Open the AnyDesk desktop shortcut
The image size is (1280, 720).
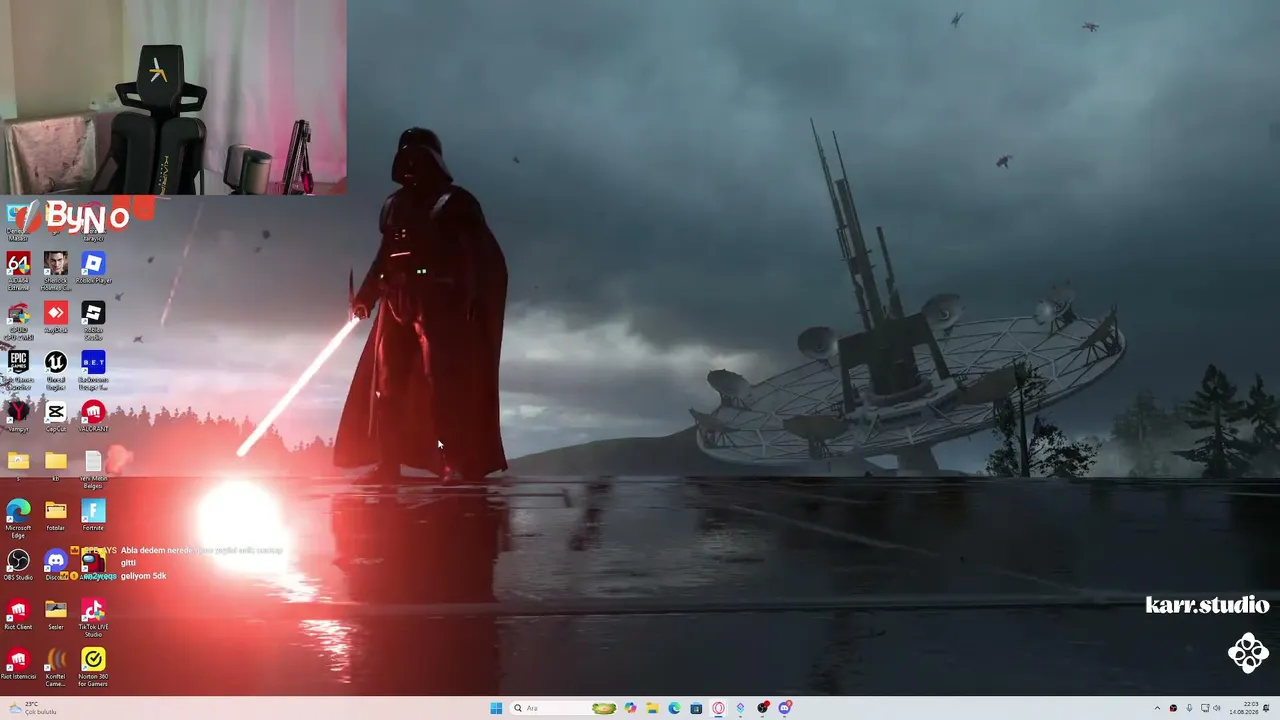(x=56, y=318)
